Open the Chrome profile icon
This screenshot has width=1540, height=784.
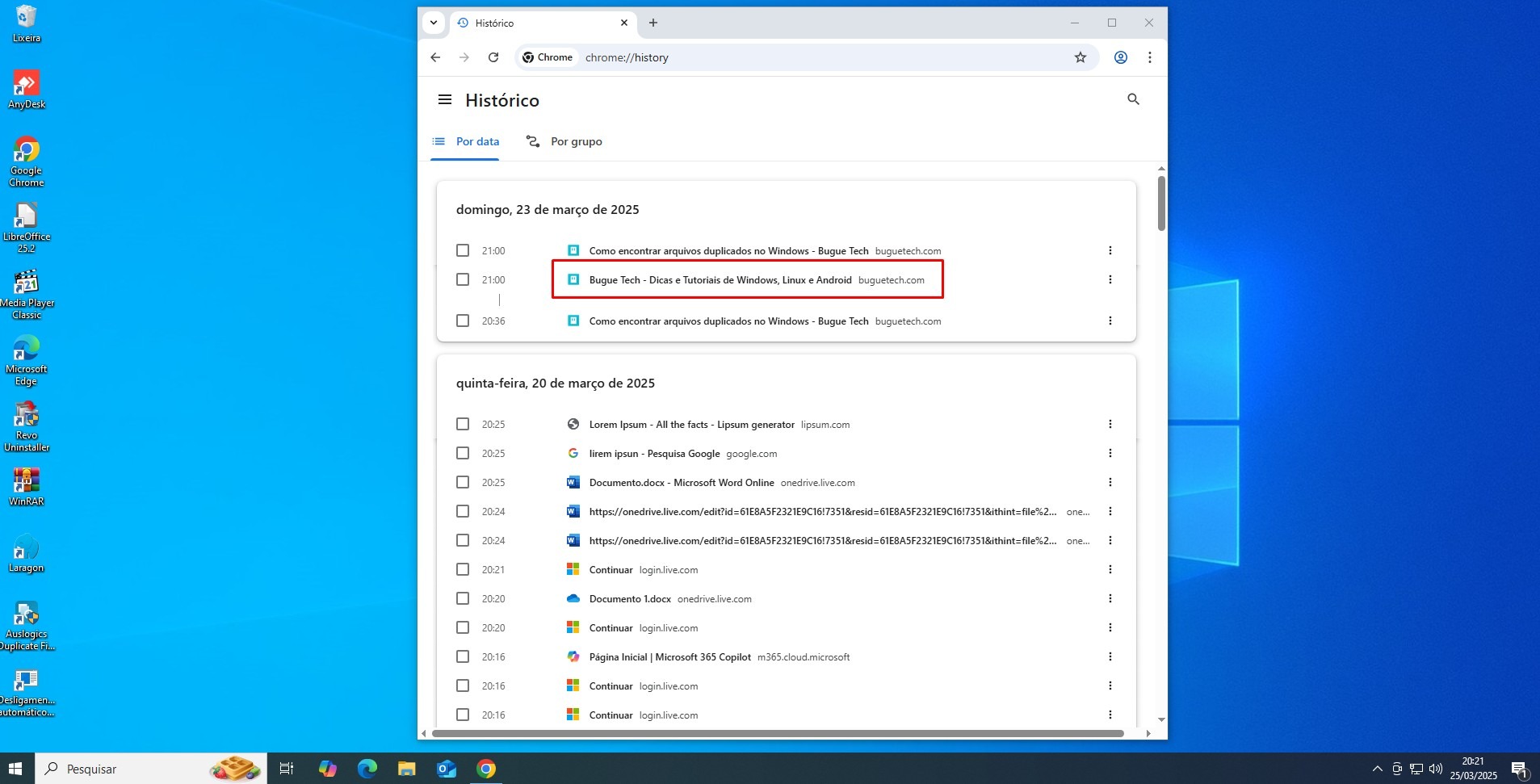click(1119, 57)
